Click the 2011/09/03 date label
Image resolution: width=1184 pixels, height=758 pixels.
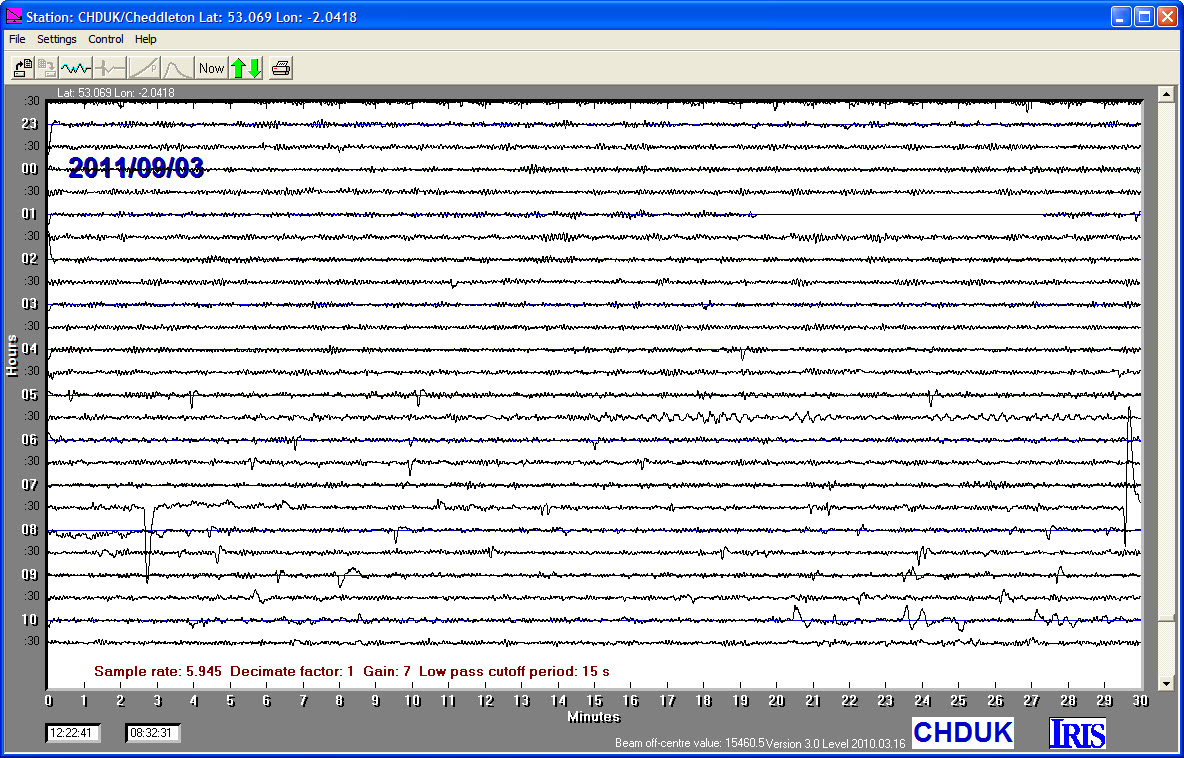click(136, 168)
